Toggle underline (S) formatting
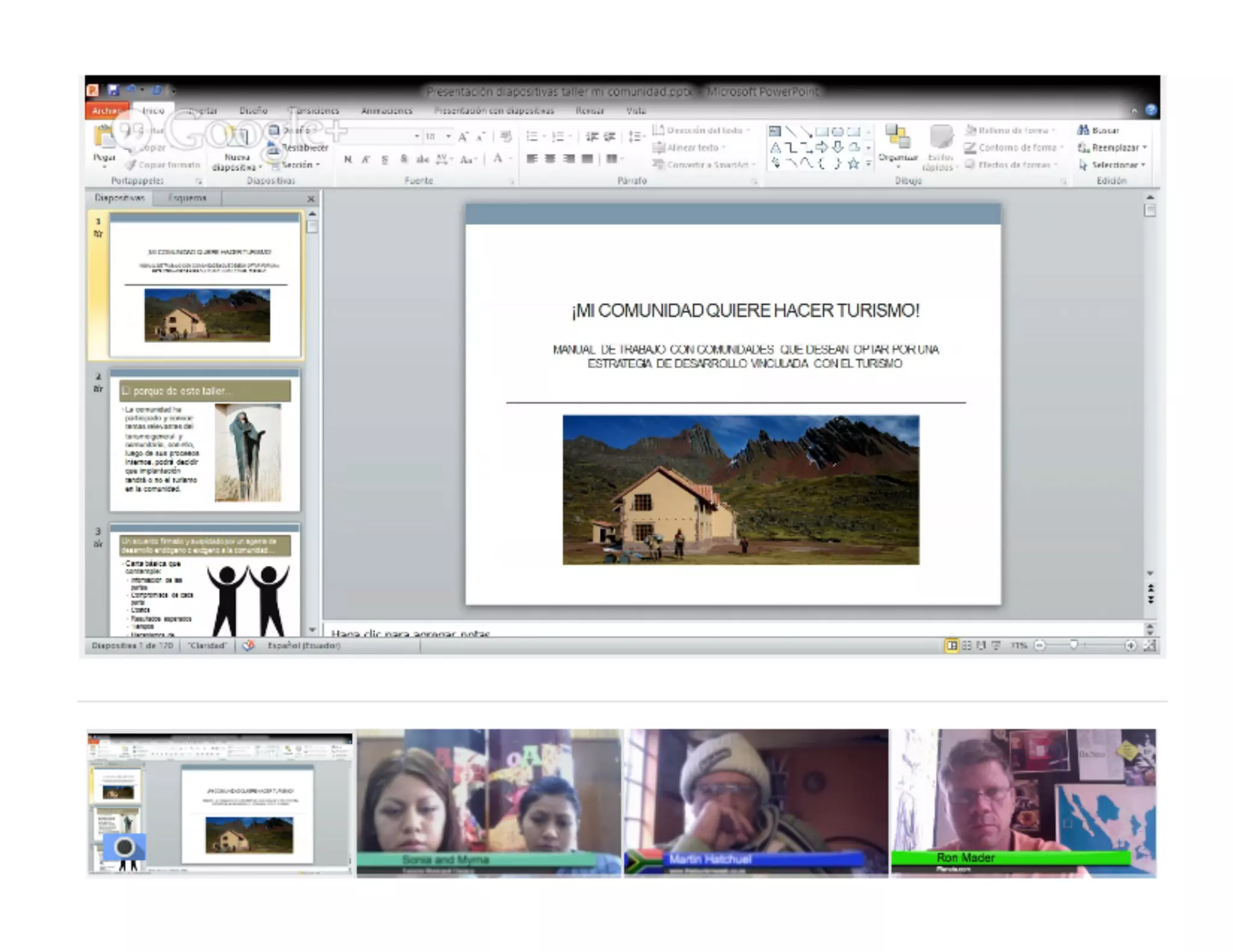Viewport: 1233px width, 952px height. pyautogui.click(x=385, y=159)
